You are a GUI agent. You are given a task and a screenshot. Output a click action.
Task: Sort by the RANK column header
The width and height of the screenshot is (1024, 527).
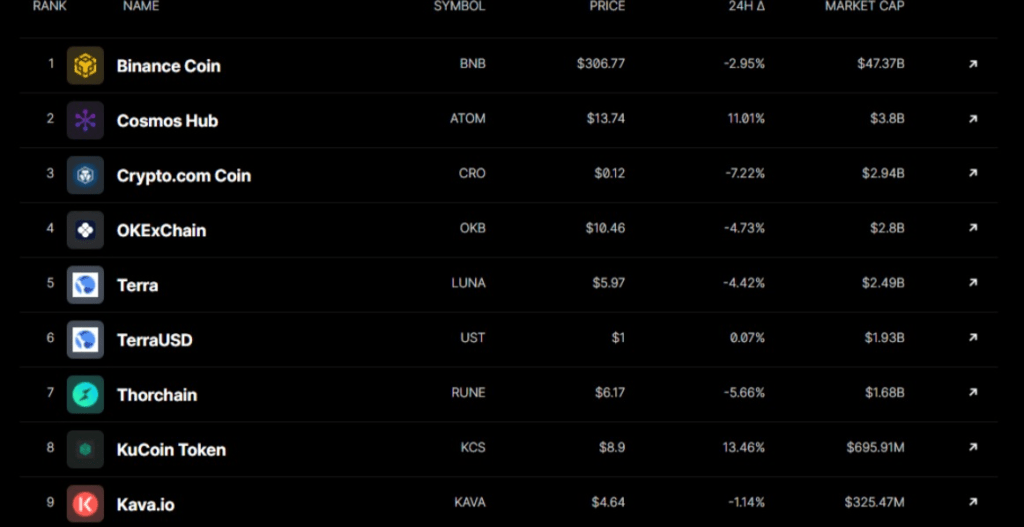click(50, 7)
